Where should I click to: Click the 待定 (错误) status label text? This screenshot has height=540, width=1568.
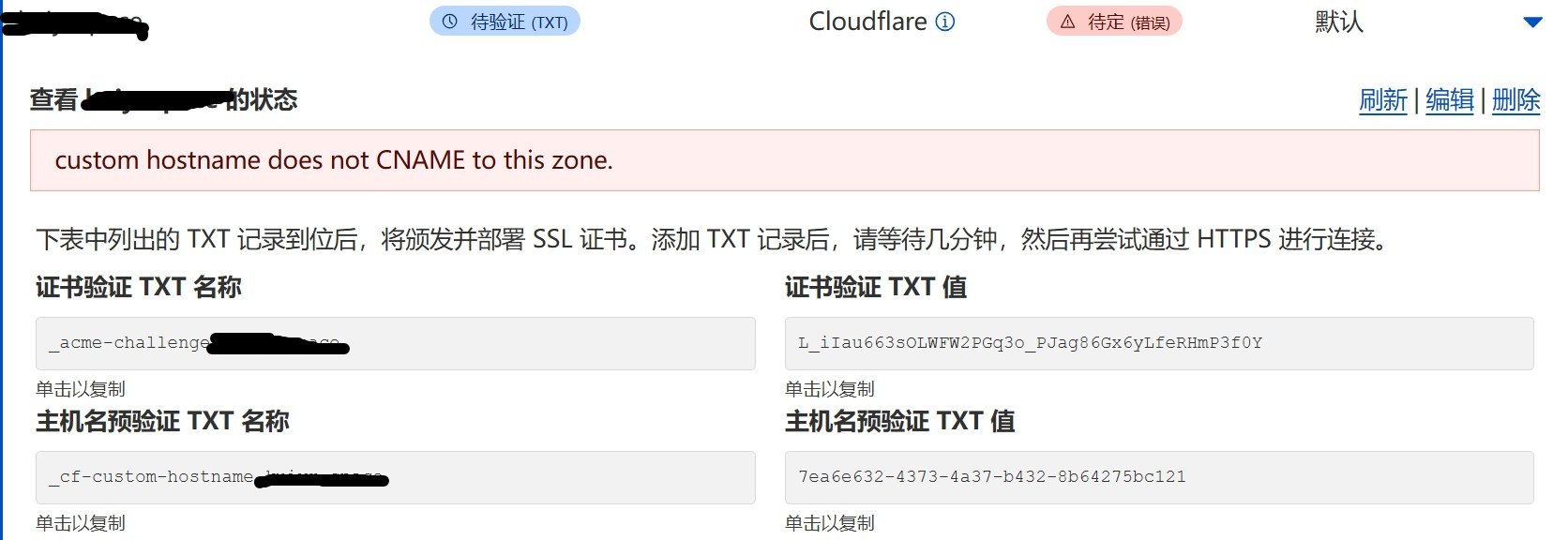tap(1128, 22)
